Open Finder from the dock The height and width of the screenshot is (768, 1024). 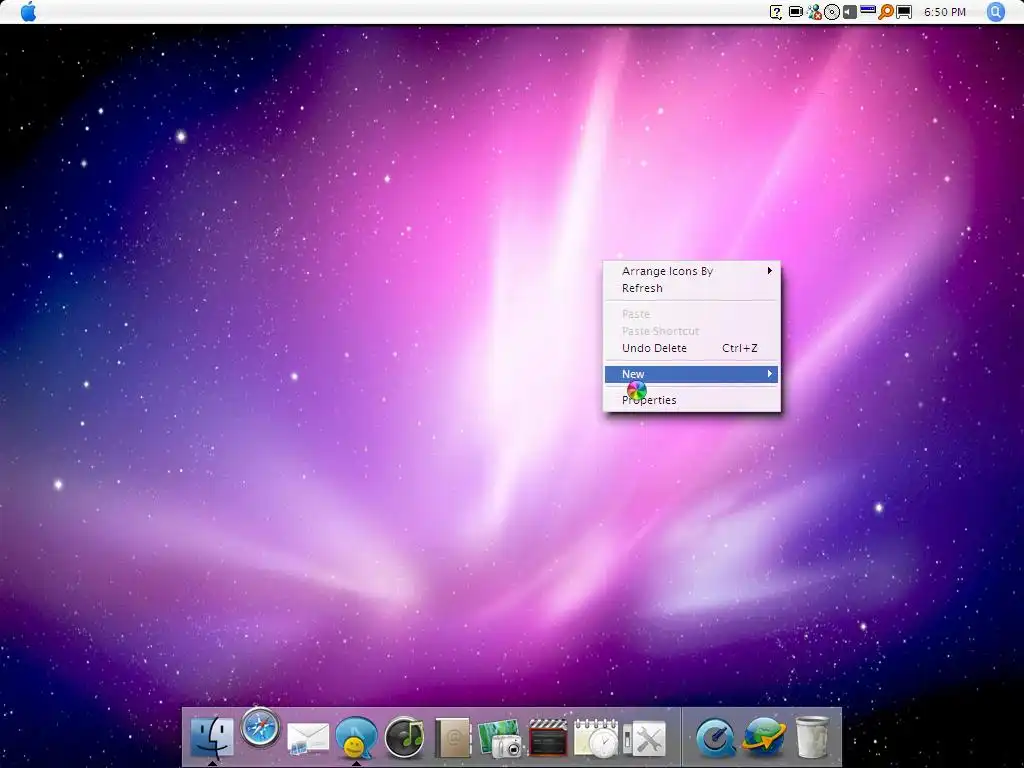coord(212,737)
